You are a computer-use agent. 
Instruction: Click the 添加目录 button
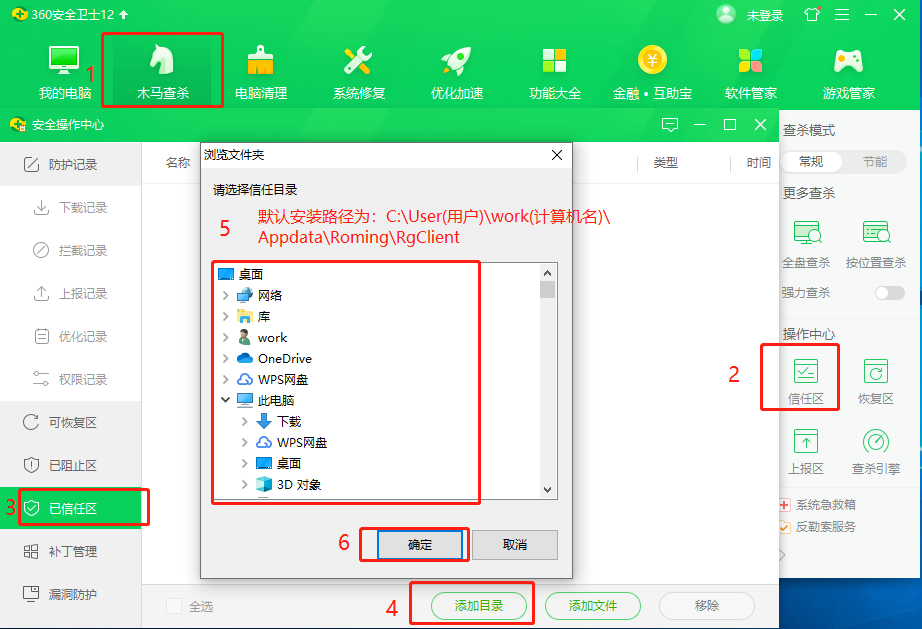point(478,605)
